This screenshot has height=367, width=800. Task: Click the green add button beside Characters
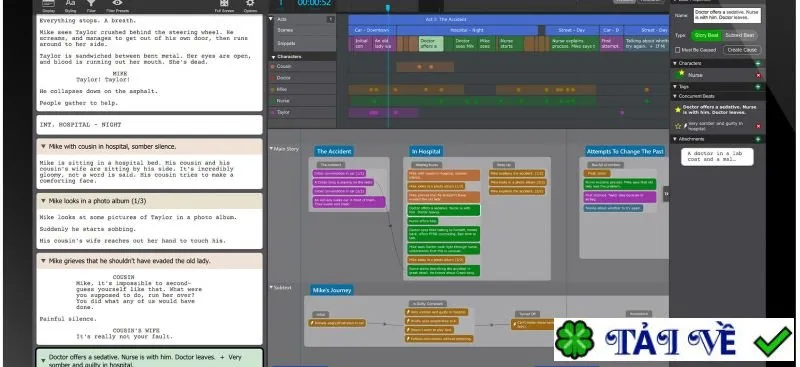758,63
